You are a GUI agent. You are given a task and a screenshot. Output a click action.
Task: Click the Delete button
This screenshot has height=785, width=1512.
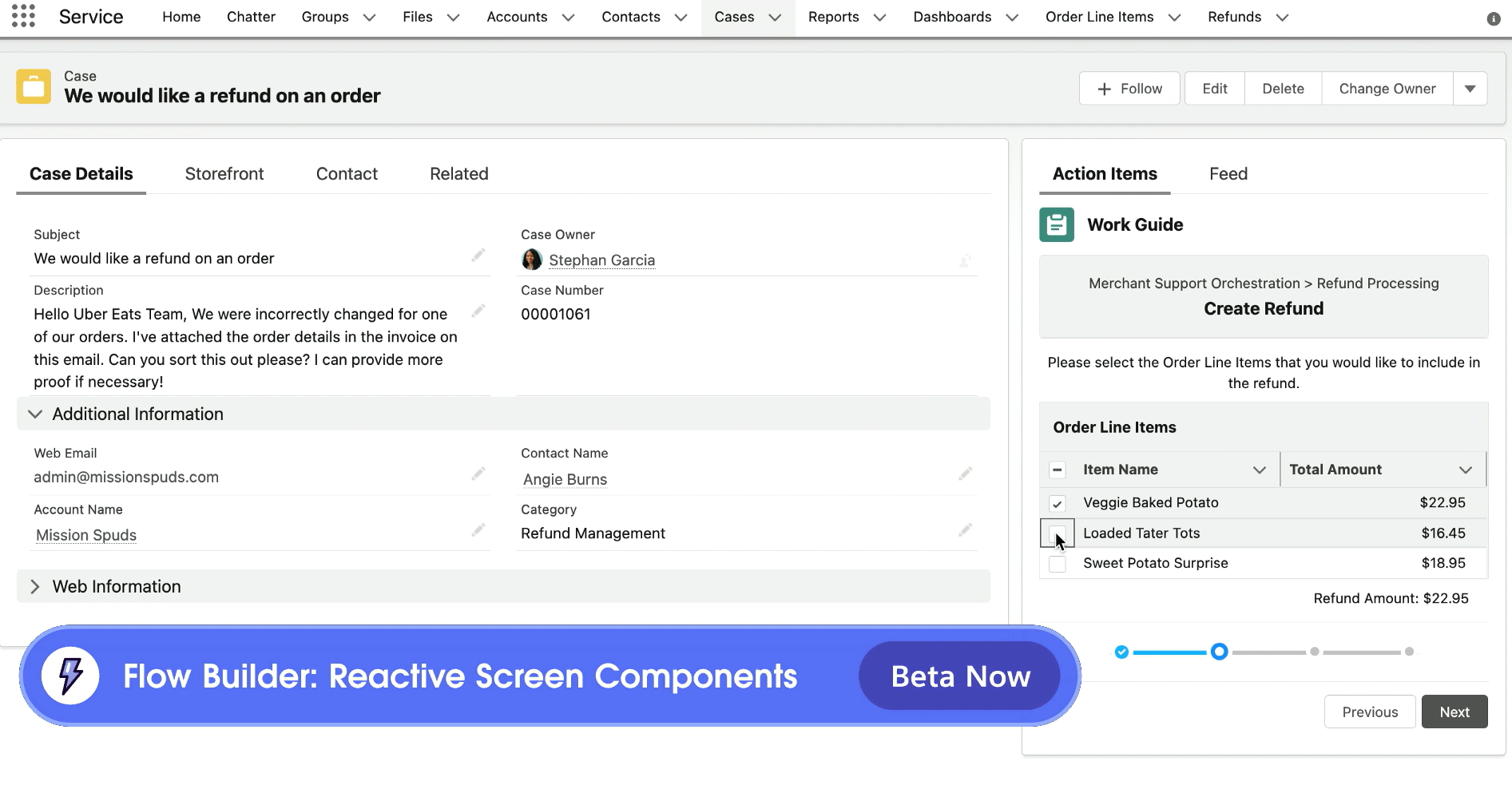(x=1283, y=89)
